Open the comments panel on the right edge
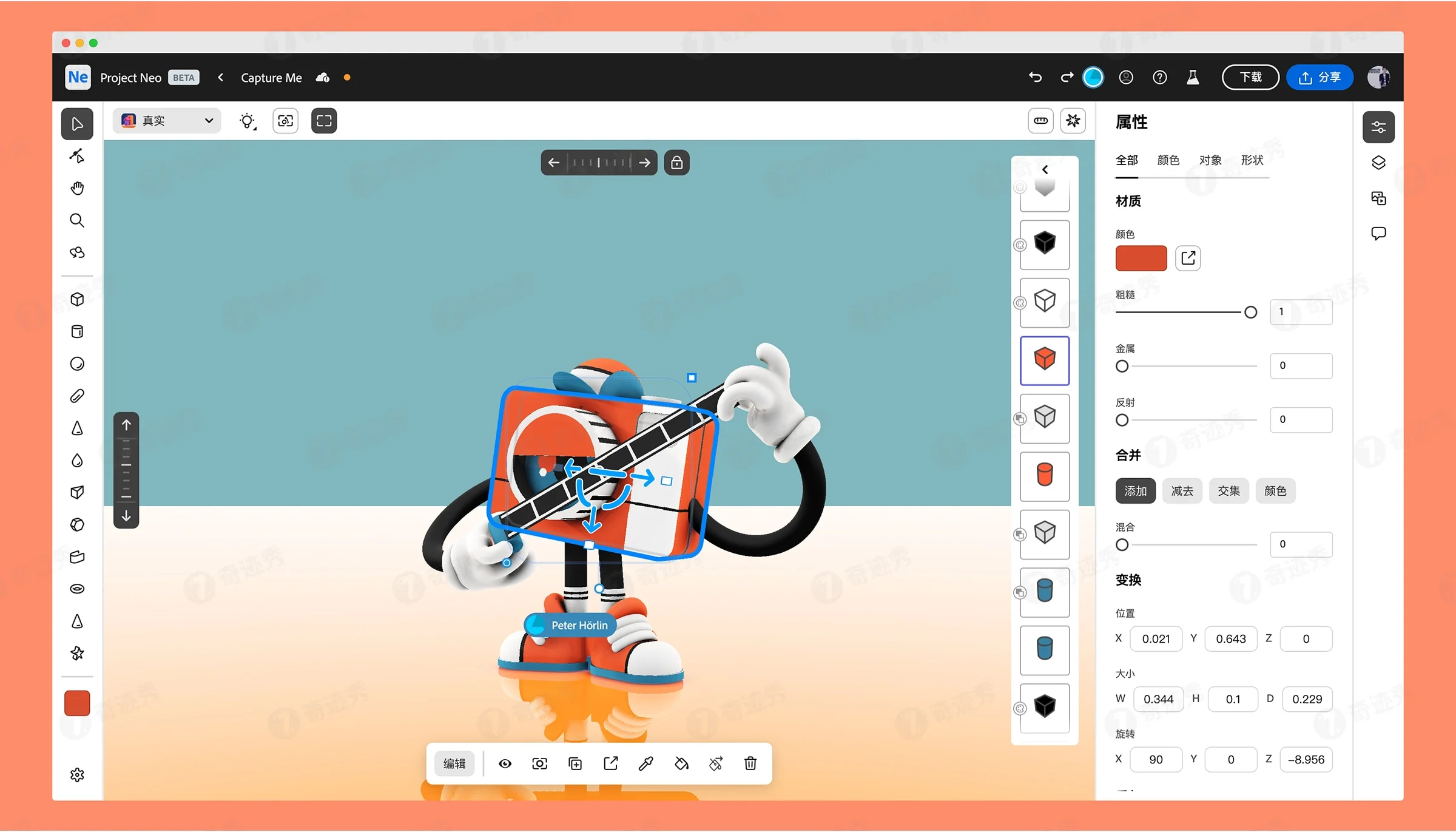Image resolution: width=1456 pixels, height=832 pixels. coord(1378,233)
